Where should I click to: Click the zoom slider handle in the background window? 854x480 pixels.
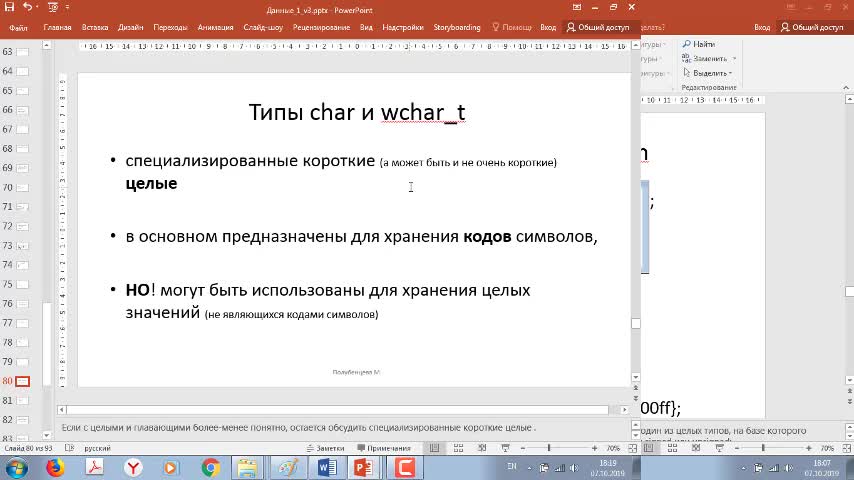(763, 448)
